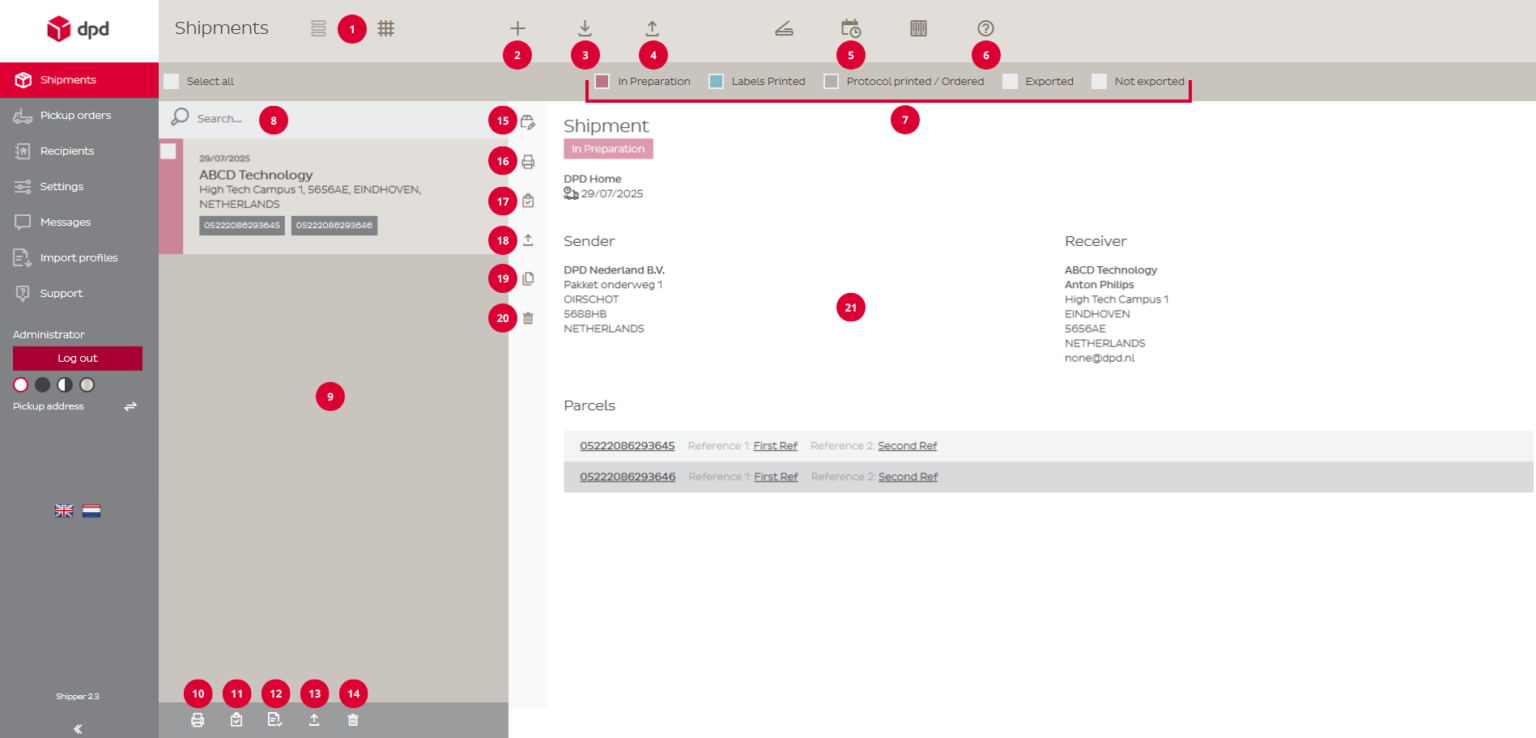
Task: Click the import download arrow icon
Action: (585, 29)
